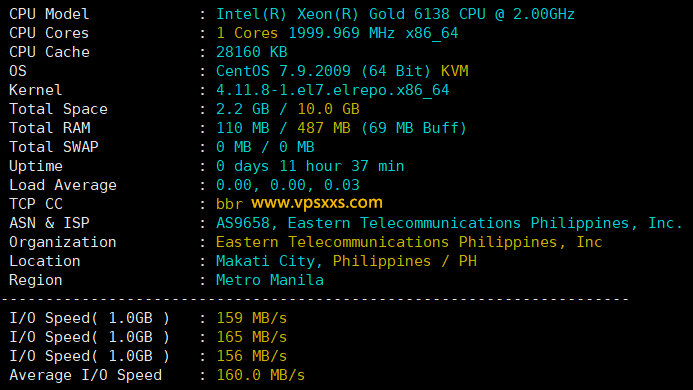The image size is (693, 390).
Task: Select the 'OS' label
Action: [18, 71]
